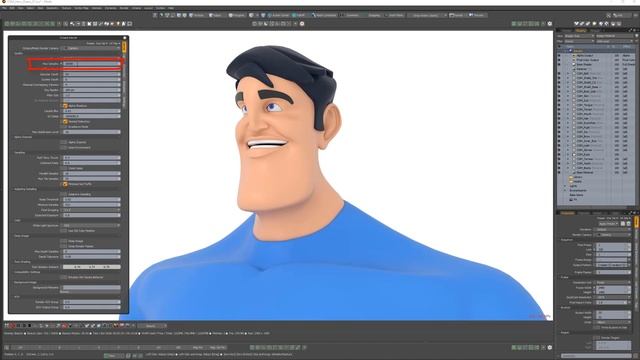This screenshot has width=640, height=360.
Task: Expand the Environments group in Shader Tree
Action: point(565,190)
